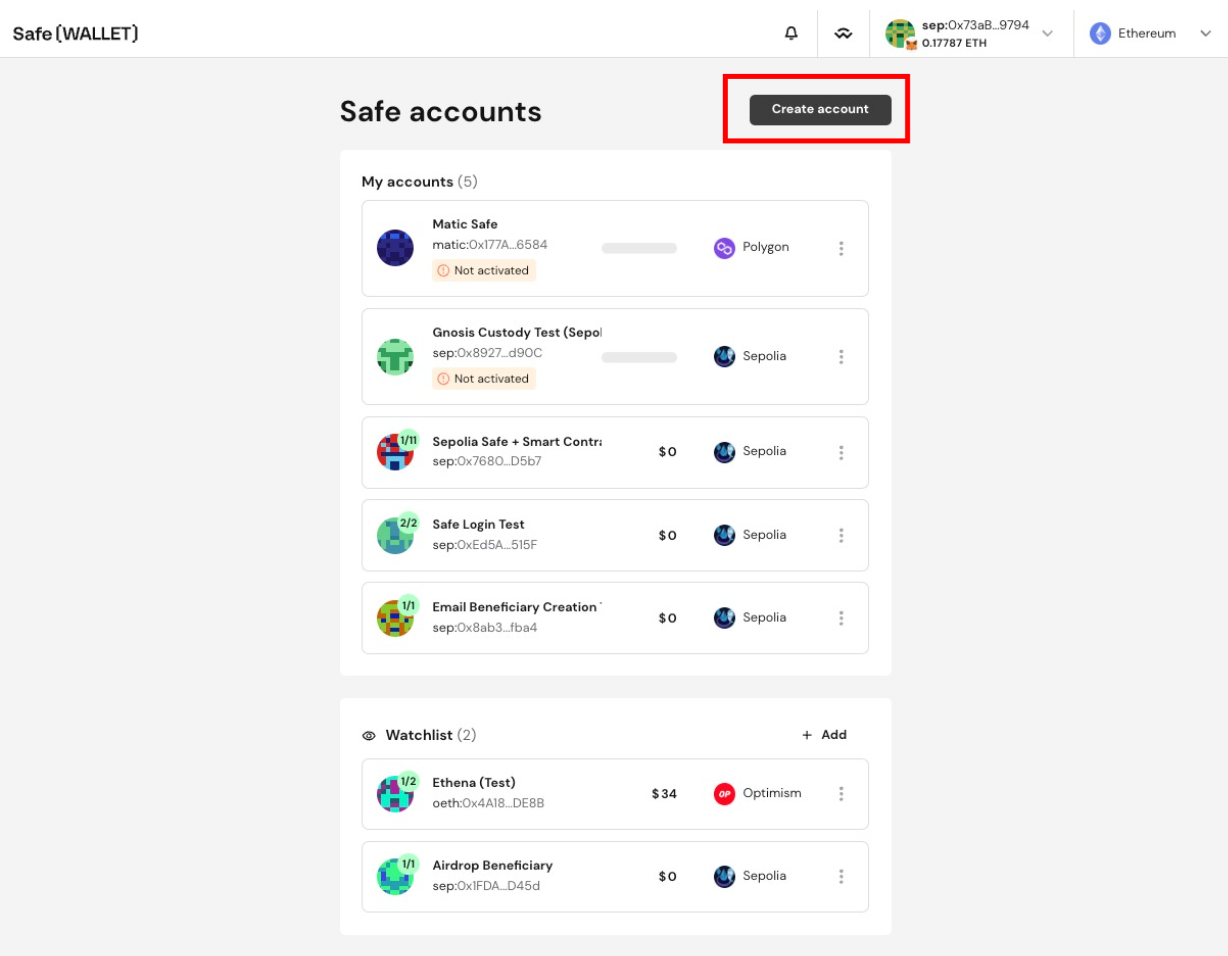Open Email Beneficiary Creation options menu
Viewport: 1228px width, 956px height.
841,618
